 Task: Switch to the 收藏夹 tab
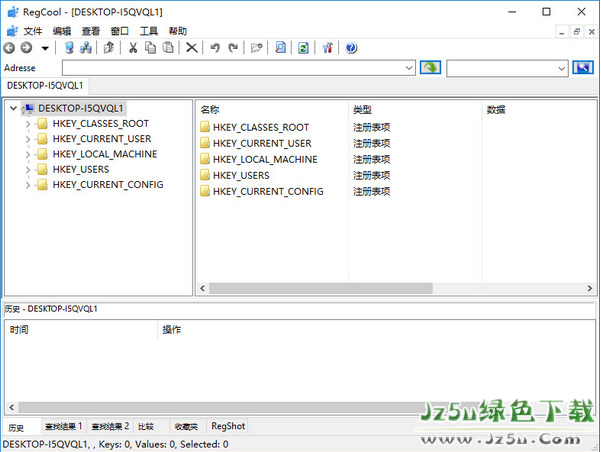pos(186,426)
